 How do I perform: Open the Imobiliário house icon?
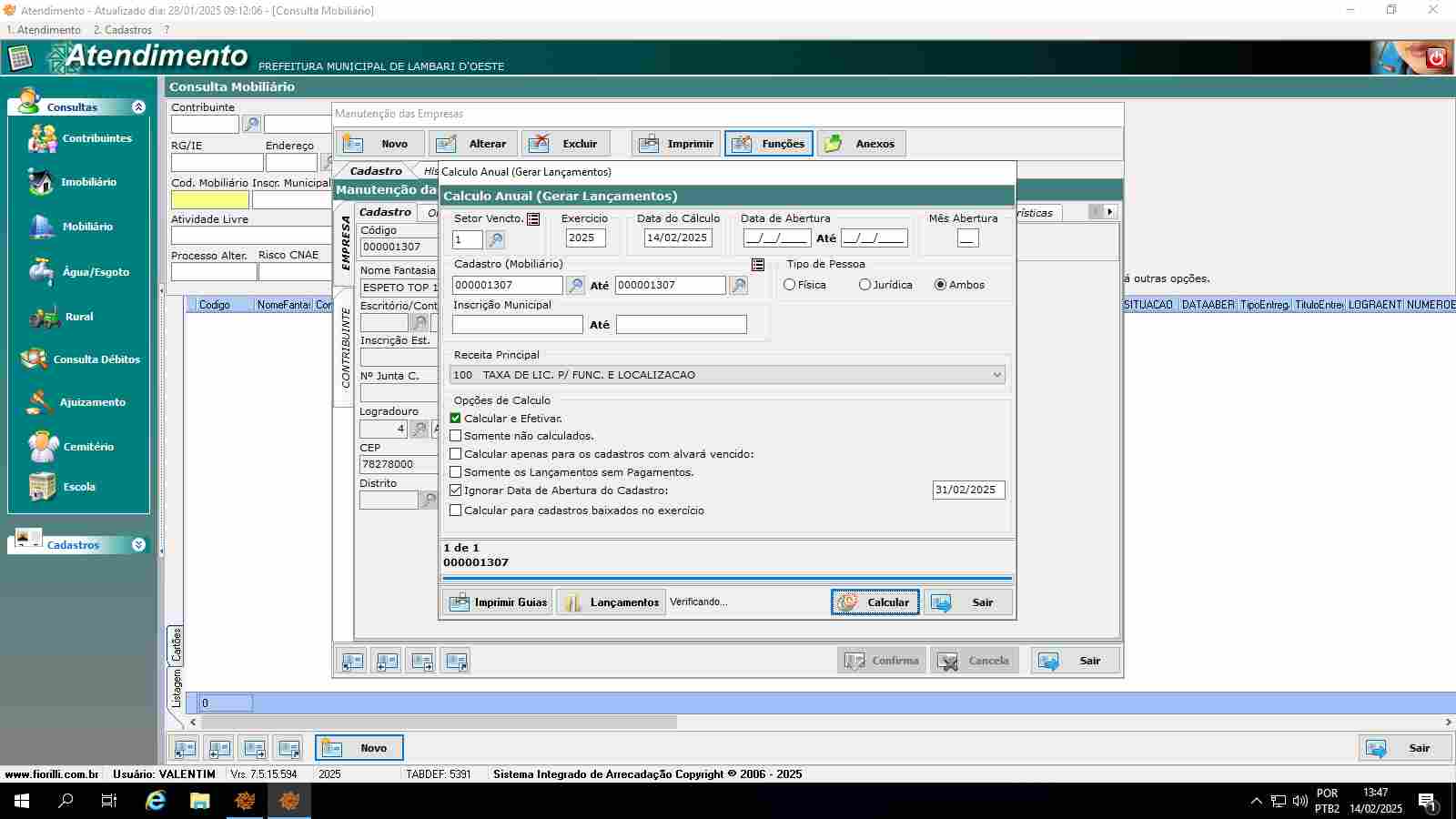click(x=41, y=182)
